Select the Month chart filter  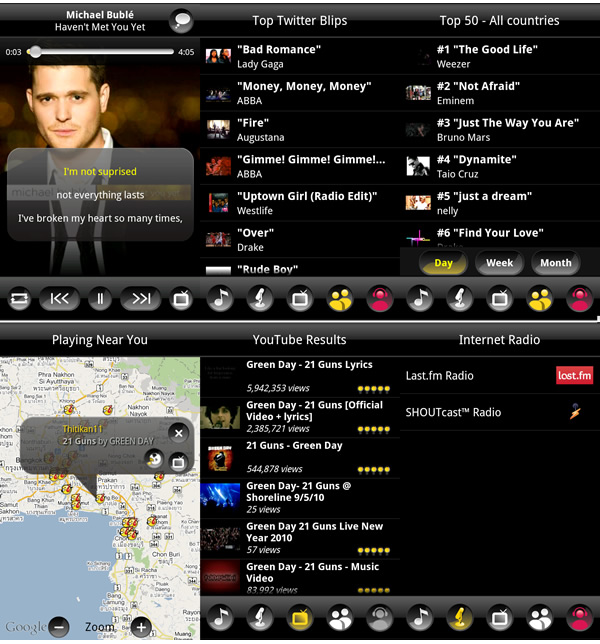(x=556, y=263)
